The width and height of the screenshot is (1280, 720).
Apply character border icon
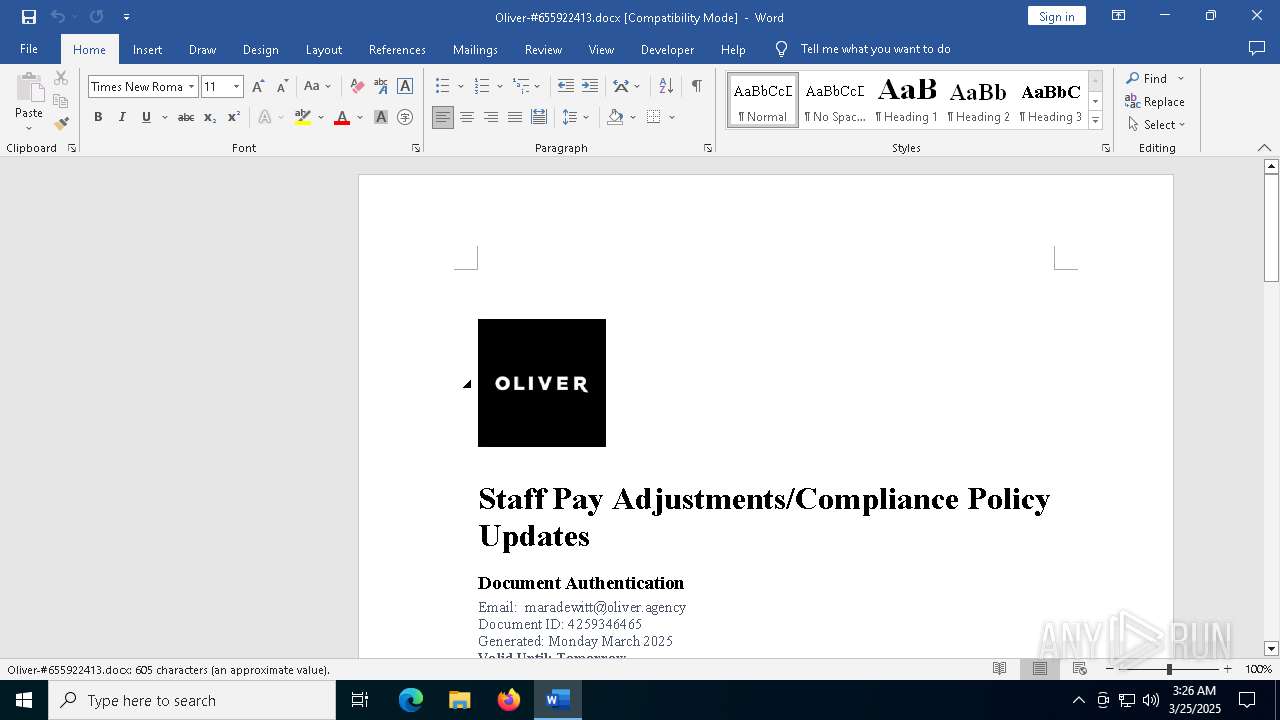[x=405, y=87]
